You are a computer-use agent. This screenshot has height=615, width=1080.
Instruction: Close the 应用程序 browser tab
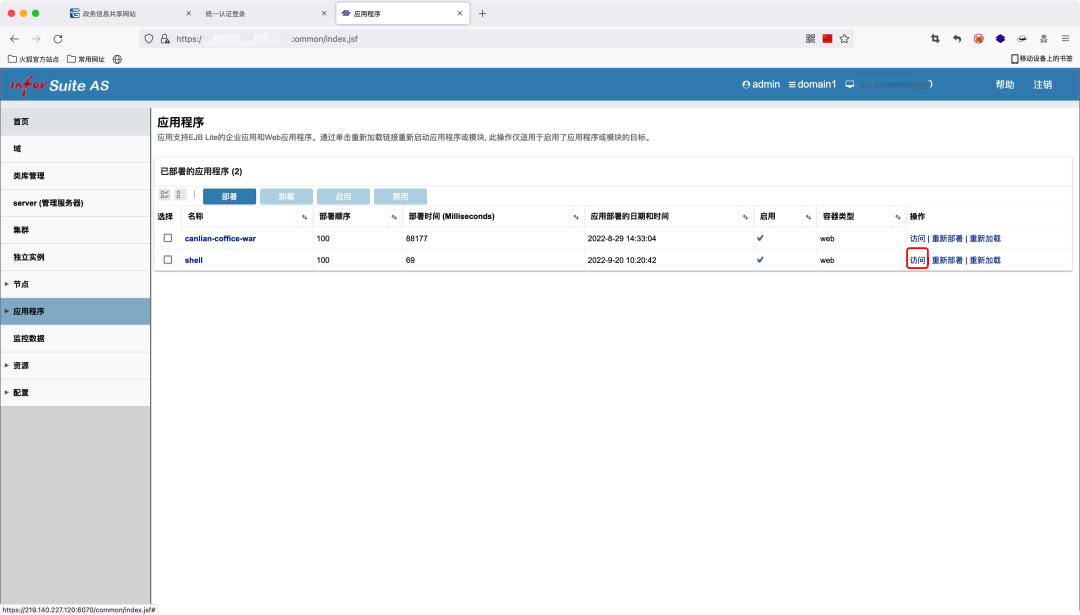tap(459, 14)
